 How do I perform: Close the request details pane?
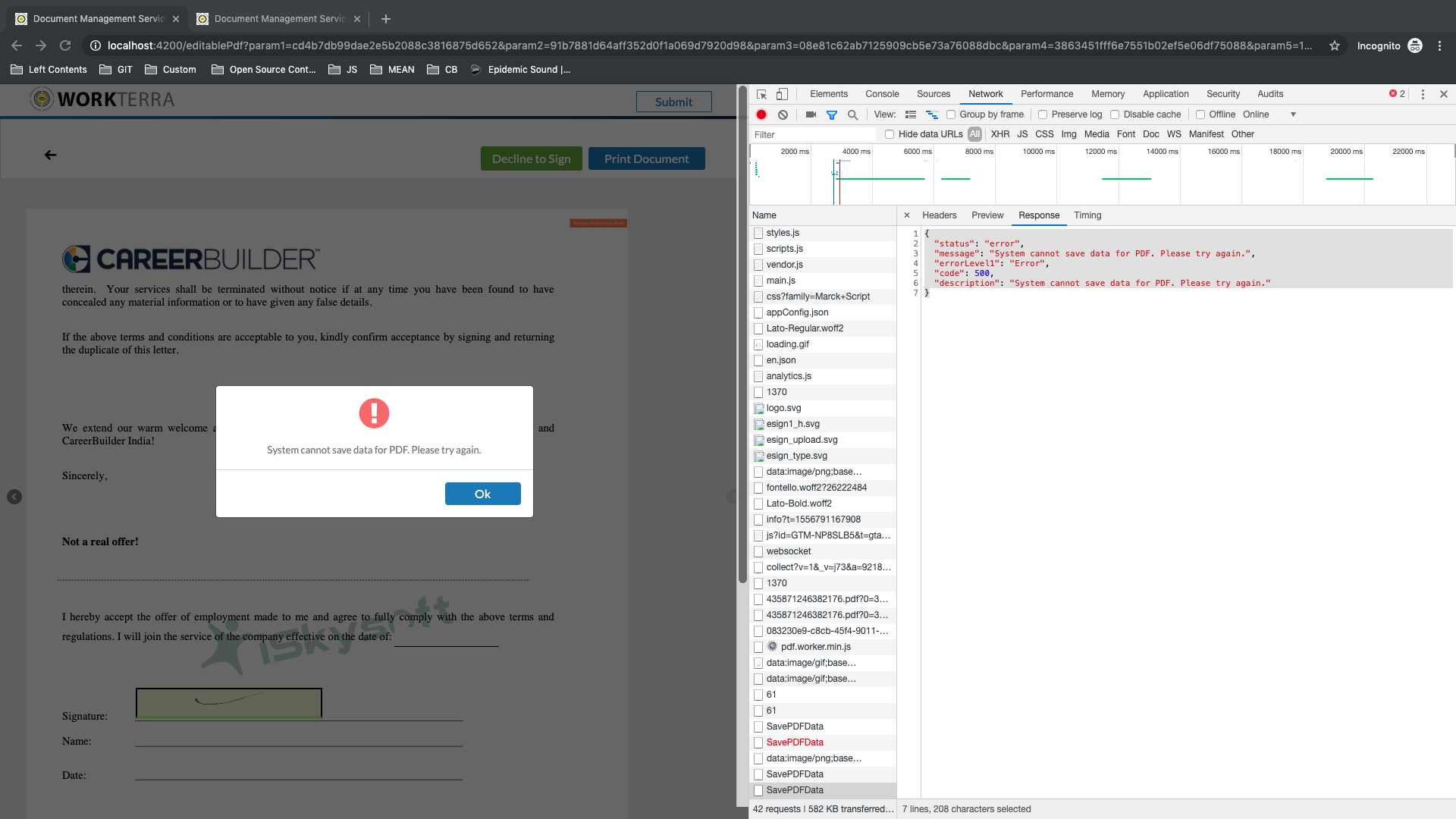point(907,215)
